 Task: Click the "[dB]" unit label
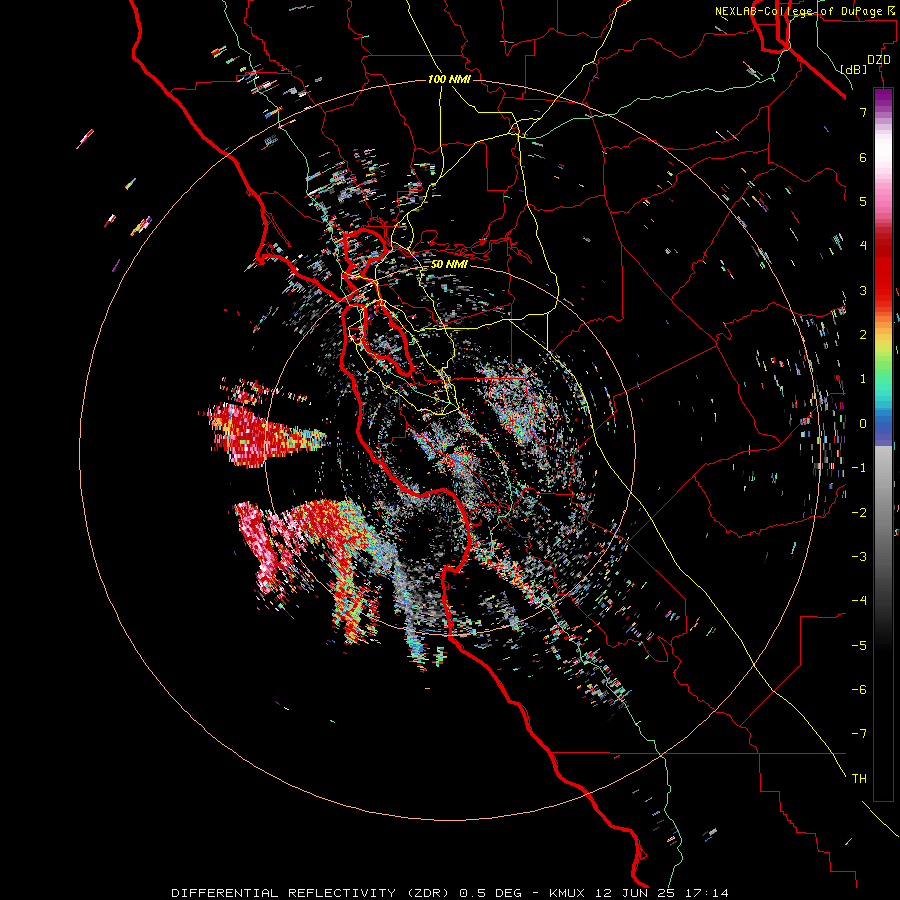853,69
